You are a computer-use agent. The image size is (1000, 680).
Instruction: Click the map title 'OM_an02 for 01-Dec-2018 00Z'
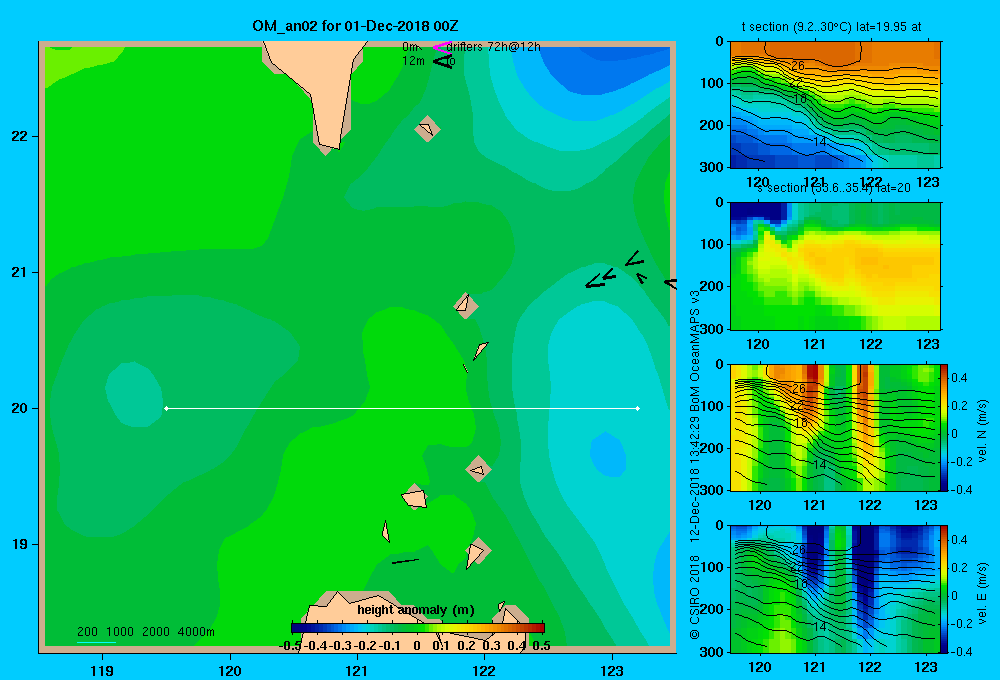point(355,26)
